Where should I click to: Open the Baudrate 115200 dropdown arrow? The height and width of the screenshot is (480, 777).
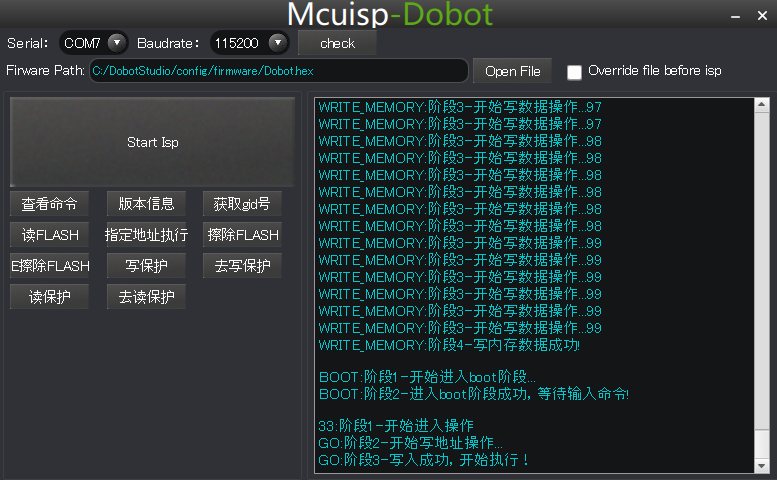click(x=278, y=43)
